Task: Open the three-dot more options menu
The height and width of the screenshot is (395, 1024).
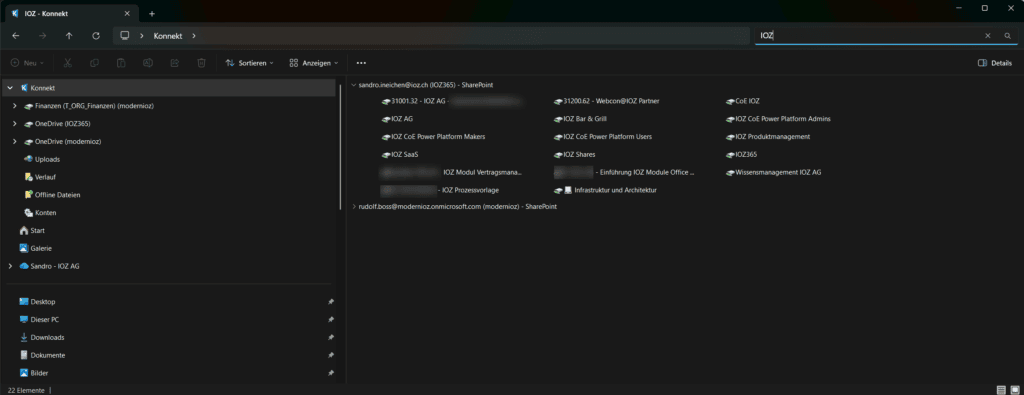Action: [361, 63]
